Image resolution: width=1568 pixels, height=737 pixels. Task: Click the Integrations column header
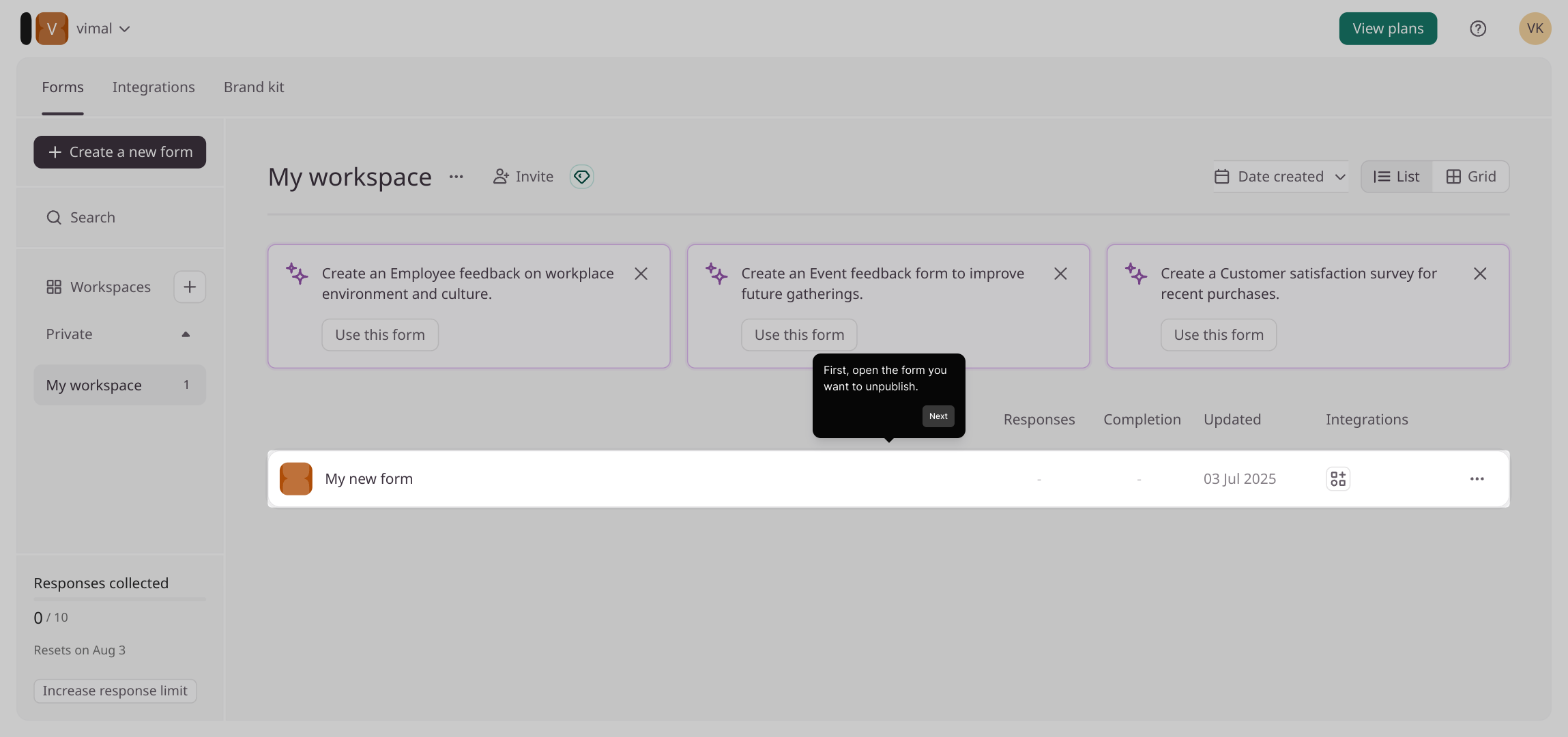pyautogui.click(x=1367, y=420)
